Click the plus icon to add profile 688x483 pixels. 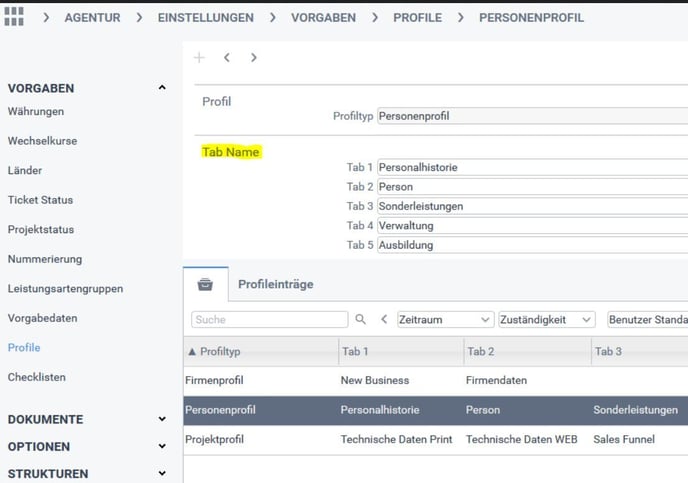199,58
